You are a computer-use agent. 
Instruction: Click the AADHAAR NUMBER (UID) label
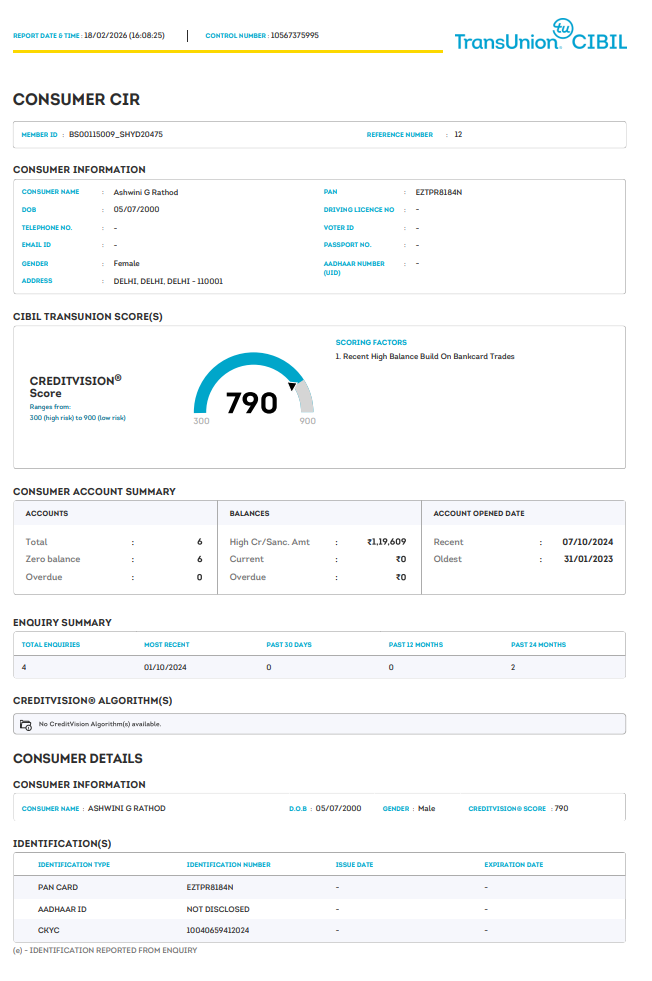pyautogui.click(x=354, y=268)
